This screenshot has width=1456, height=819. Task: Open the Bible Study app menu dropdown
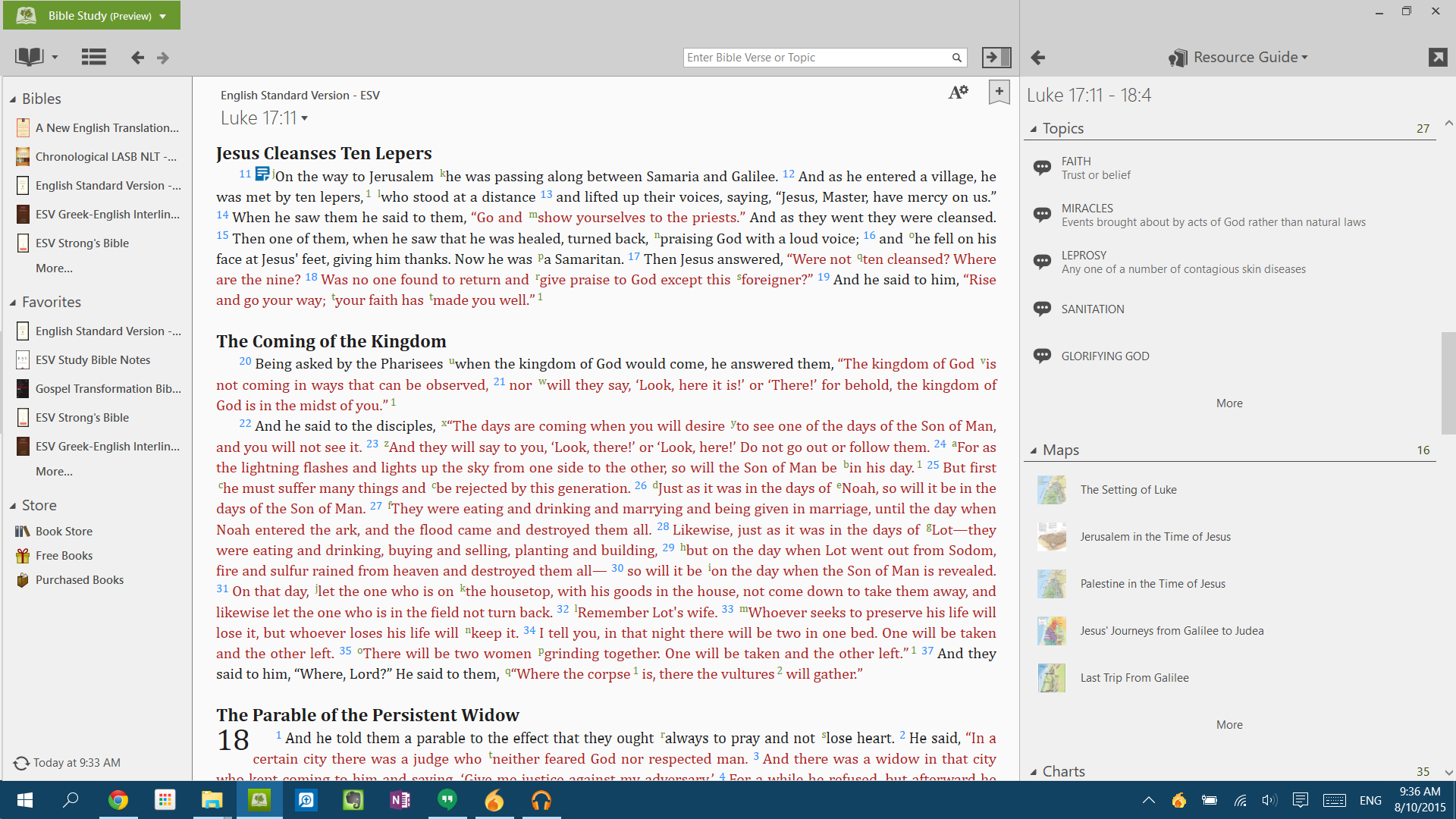pos(162,16)
